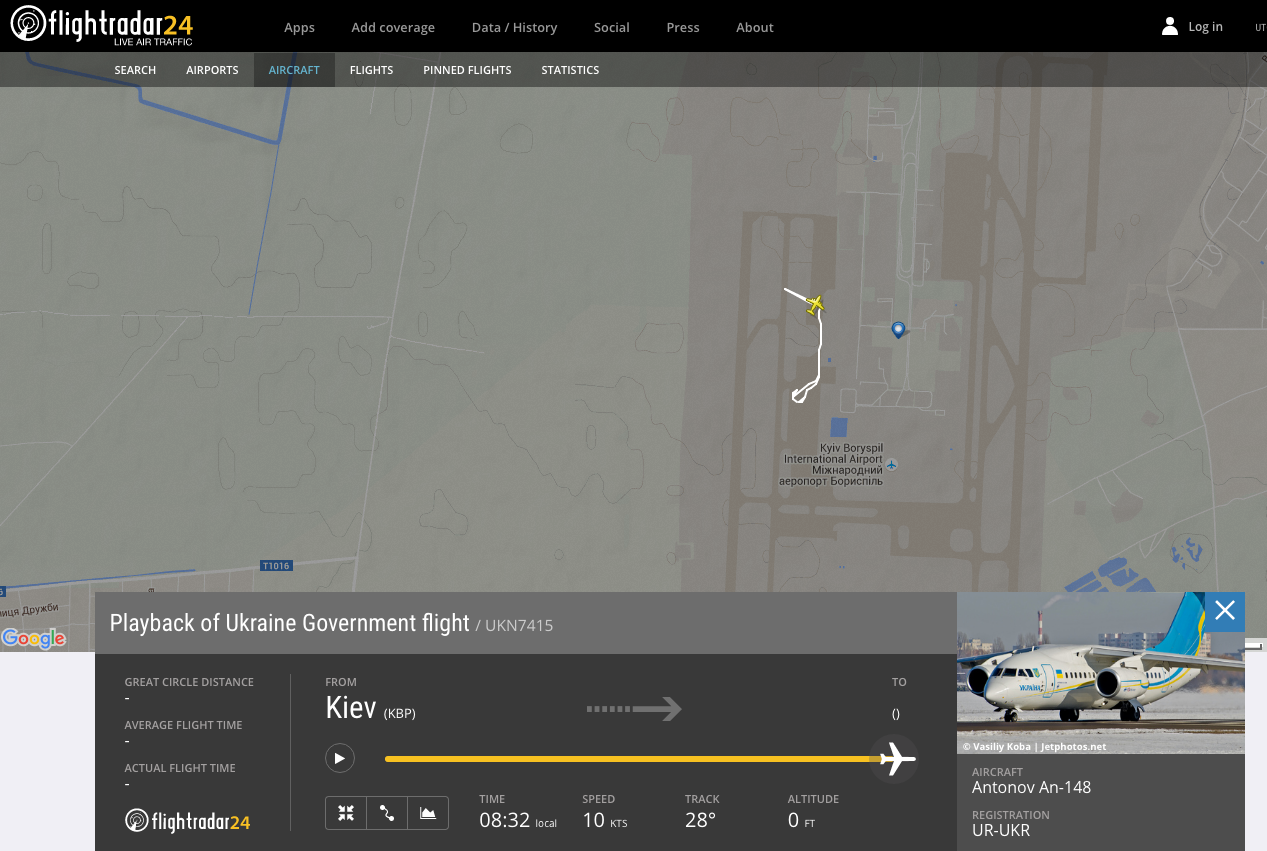Click the Antonov An-148 aircraft text
This screenshot has width=1267, height=851.
click(1031, 787)
